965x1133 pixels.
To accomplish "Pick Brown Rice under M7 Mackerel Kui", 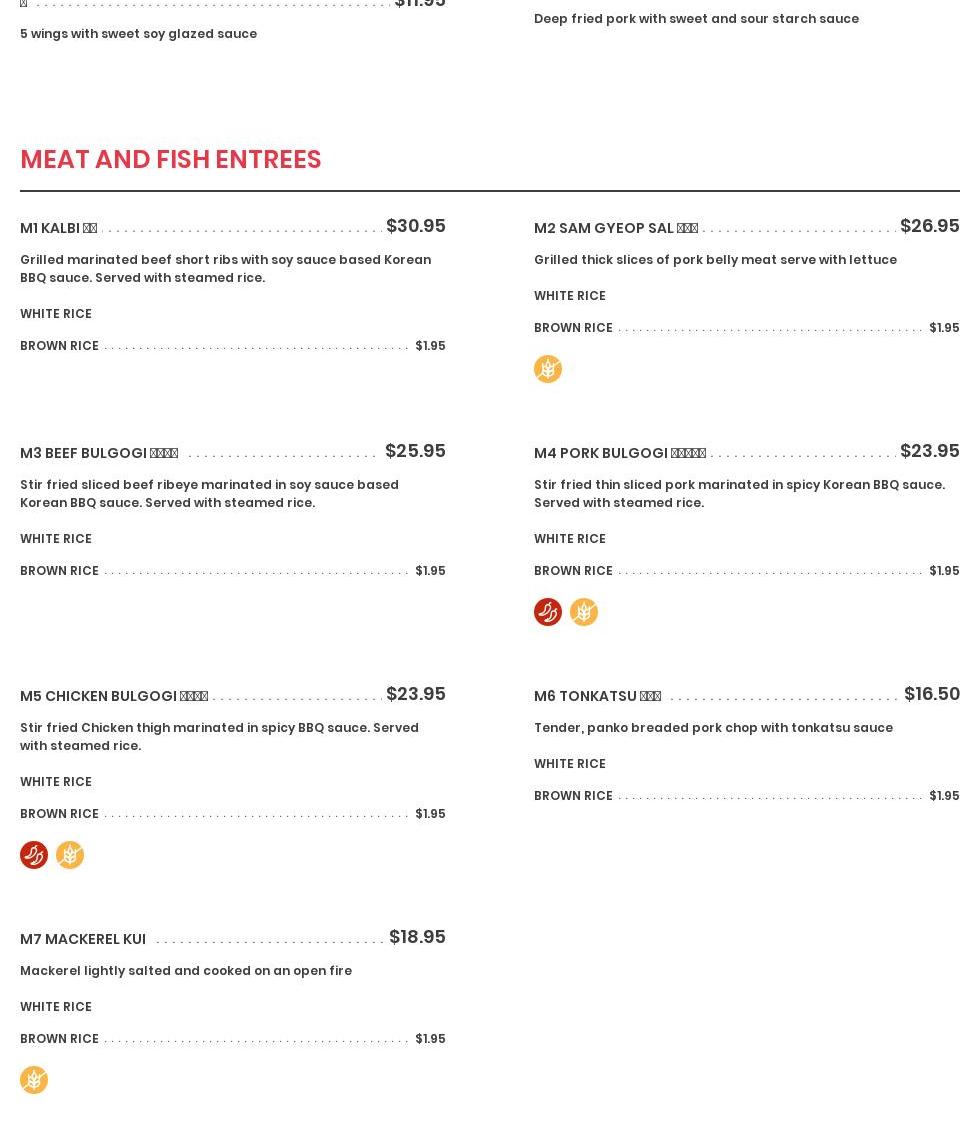I will (59, 1039).
